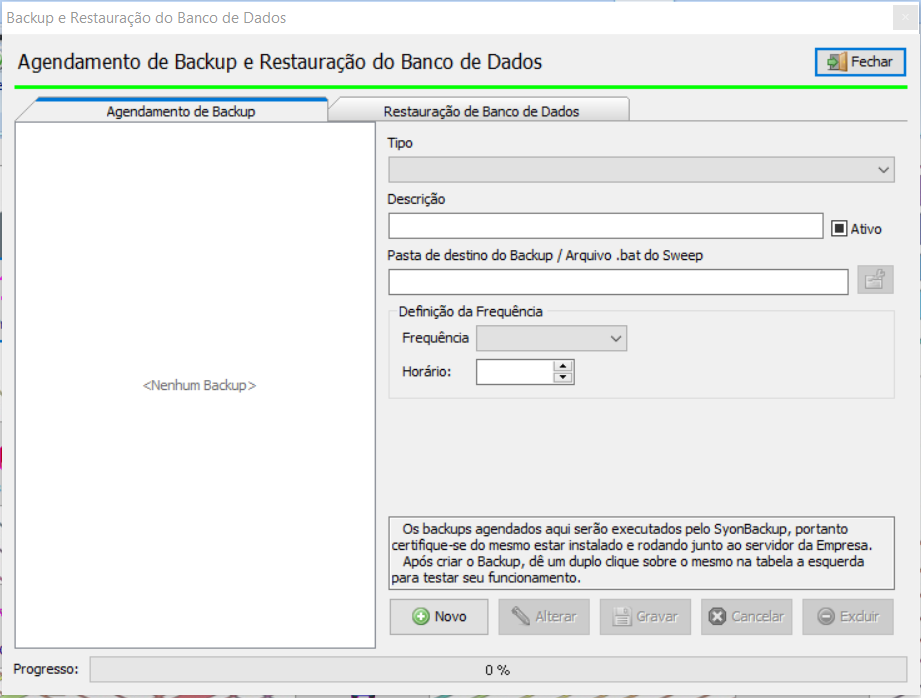The height and width of the screenshot is (698, 921).
Task: Click the green plus Novo button
Action: (x=439, y=617)
